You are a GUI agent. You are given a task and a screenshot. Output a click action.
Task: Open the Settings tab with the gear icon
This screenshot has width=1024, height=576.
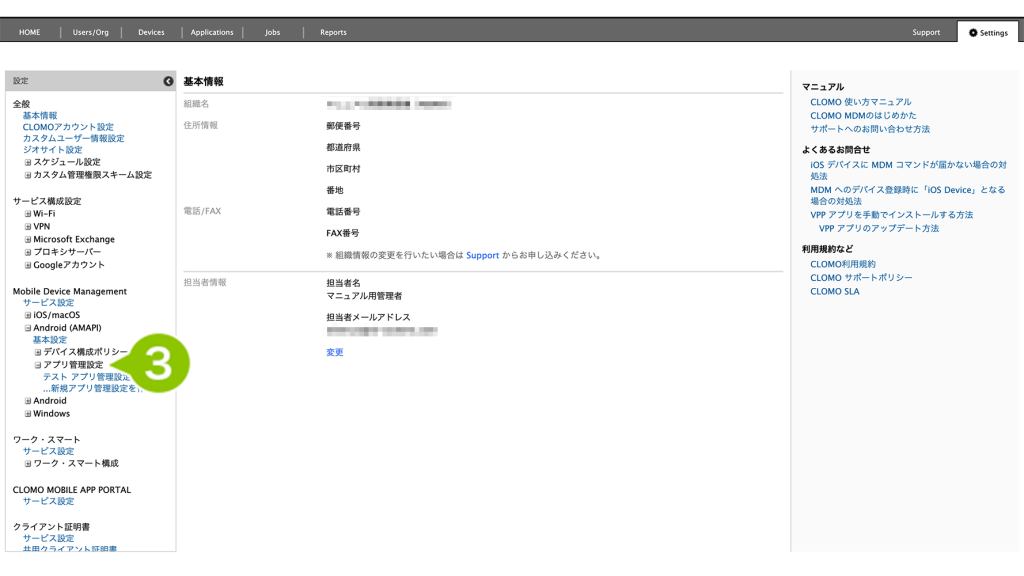click(x=988, y=33)
